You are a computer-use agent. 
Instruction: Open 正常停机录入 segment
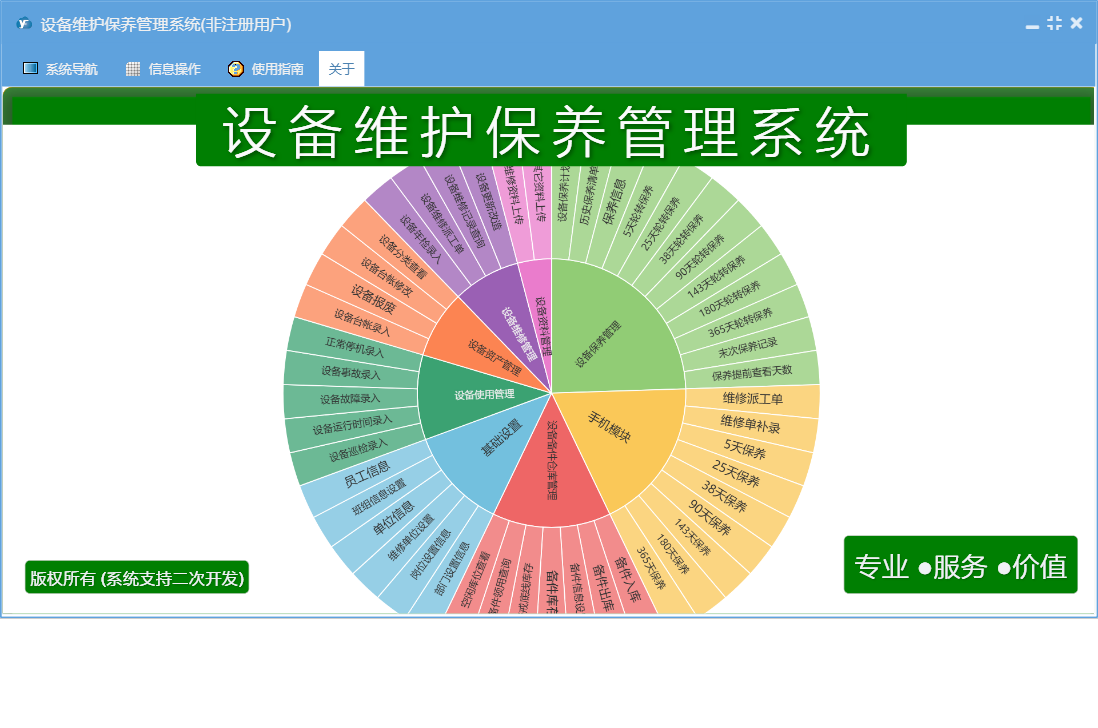[x=355, y=347]
